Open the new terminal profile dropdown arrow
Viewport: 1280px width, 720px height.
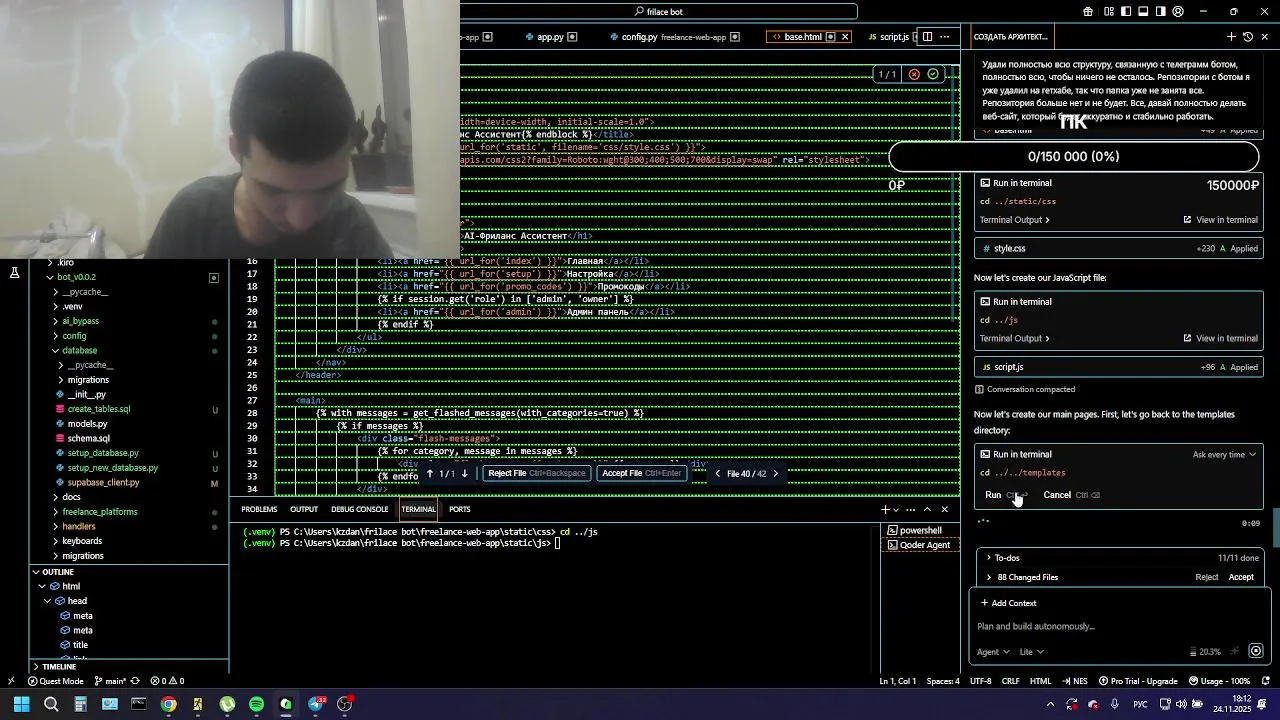tap(896, 510)
